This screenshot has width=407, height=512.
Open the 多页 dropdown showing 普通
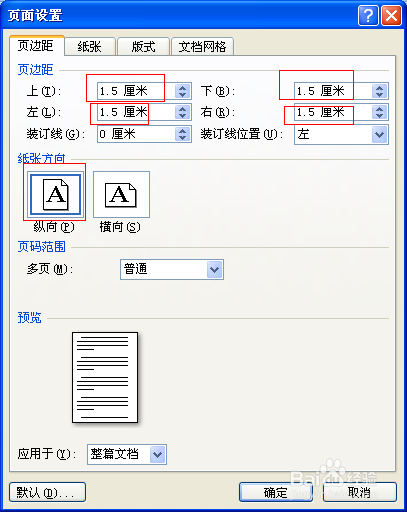172,269
